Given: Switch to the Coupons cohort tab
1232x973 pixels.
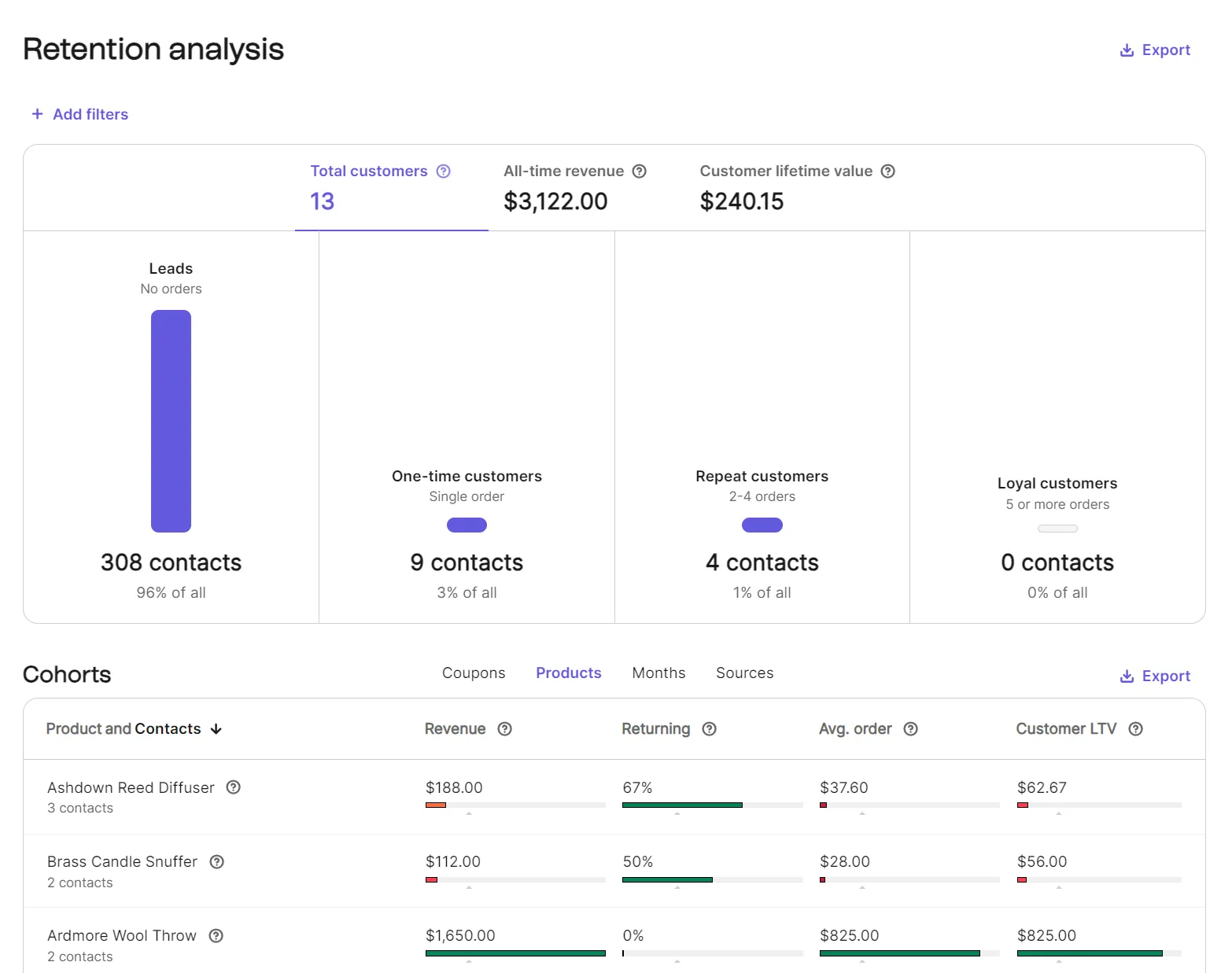Looking at the screenshot, I should coord(474,673).
